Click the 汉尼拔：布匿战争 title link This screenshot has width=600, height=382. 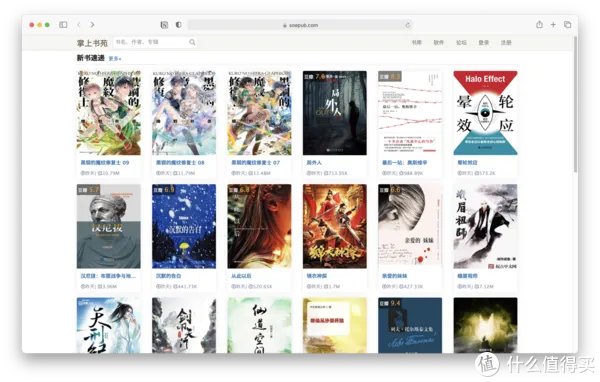(108, 276)
